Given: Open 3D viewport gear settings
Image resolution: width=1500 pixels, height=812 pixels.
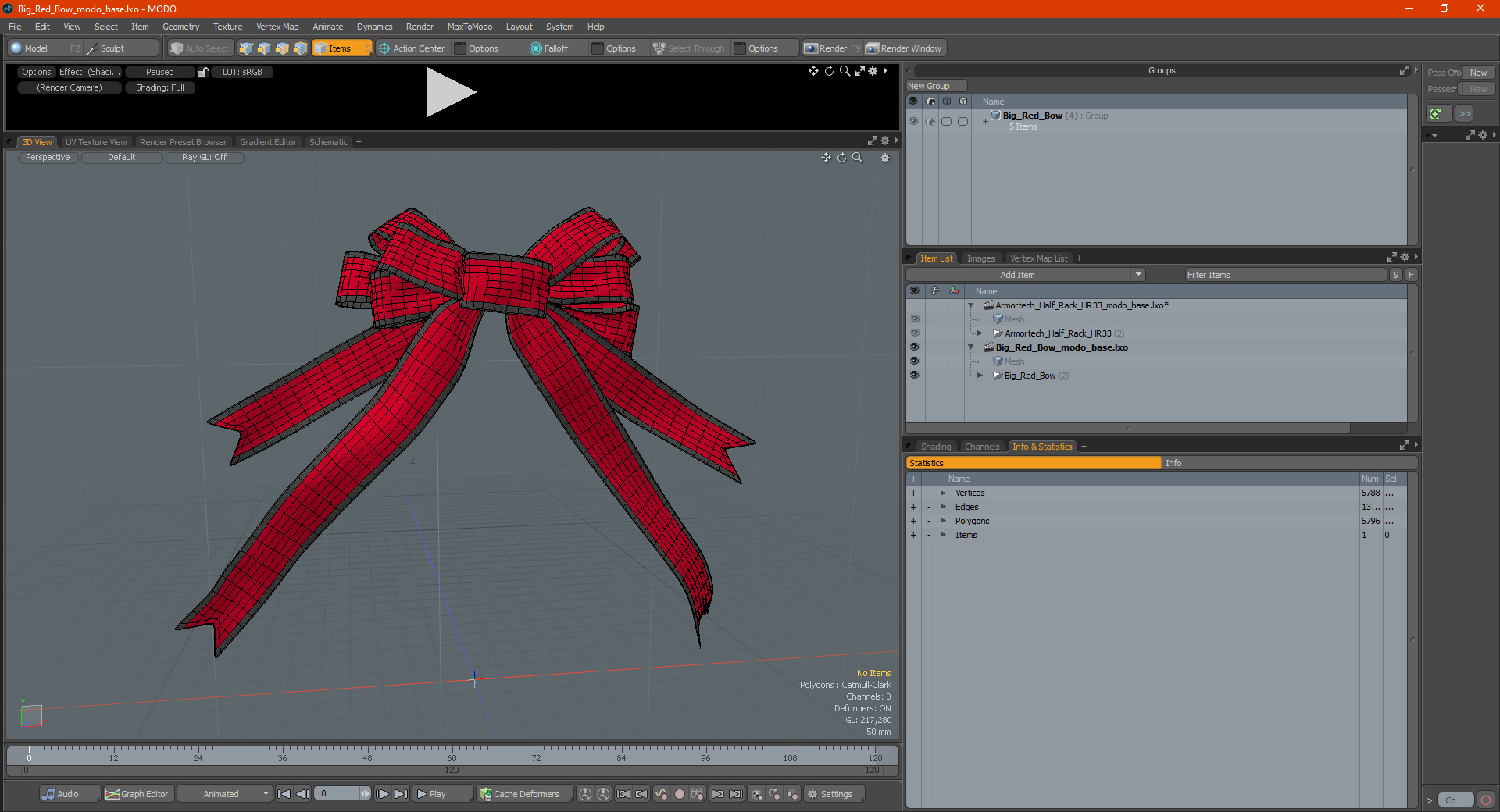Looking at the screenshot, I should pyautogui.click(x=885, y=158).
